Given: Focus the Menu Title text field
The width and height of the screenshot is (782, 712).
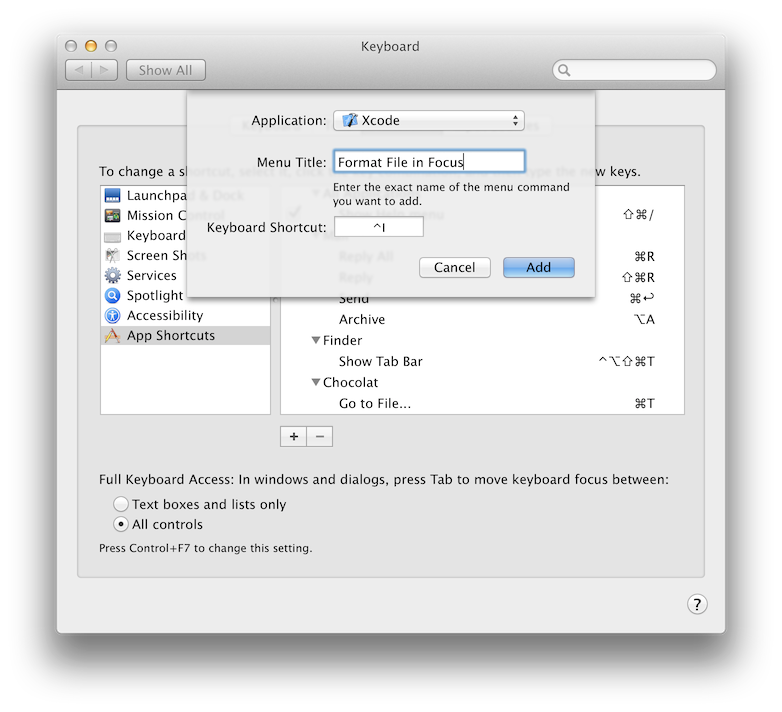Looking at the screenshot, I should (429, 162).
